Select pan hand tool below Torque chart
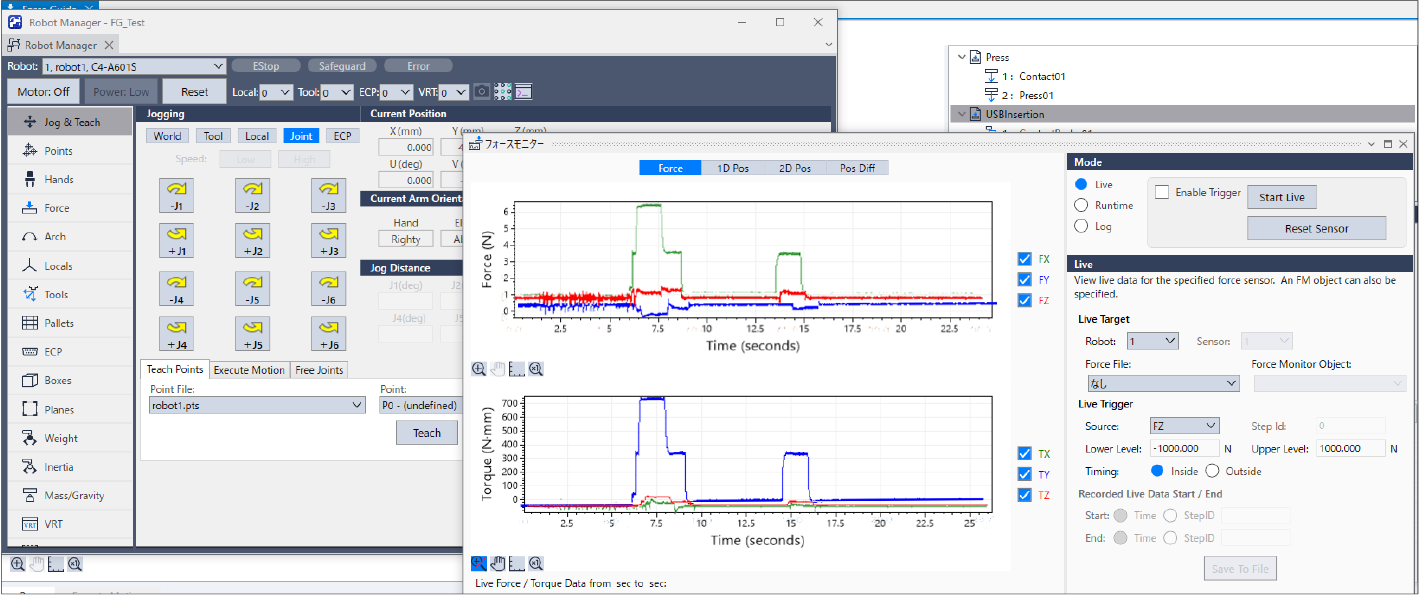Screen dimensions: 1419x595 (498, 564)
